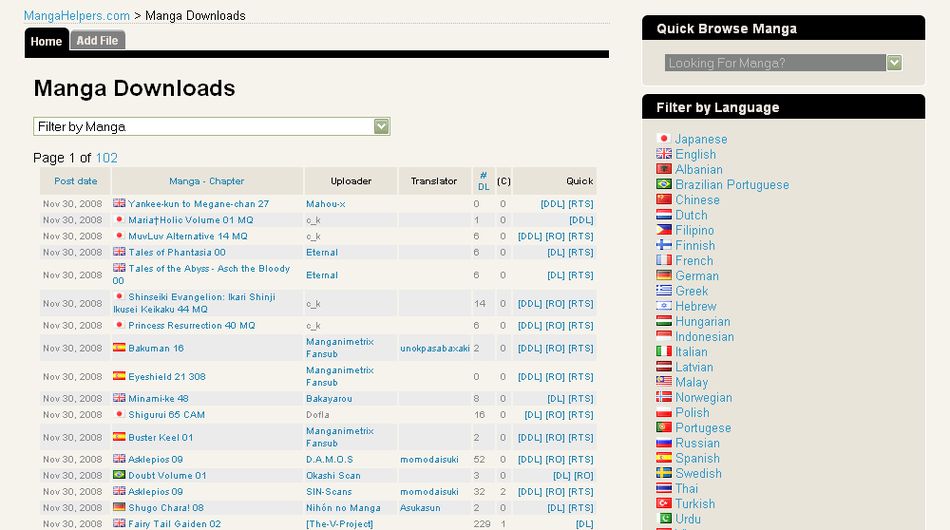Image resolution: width=950 pixels, height=530 pixels.
Task: Click [RO] link for MuvLuv Alternative 14 MQ
Action: pyautogui.click(x=555, y=236)
